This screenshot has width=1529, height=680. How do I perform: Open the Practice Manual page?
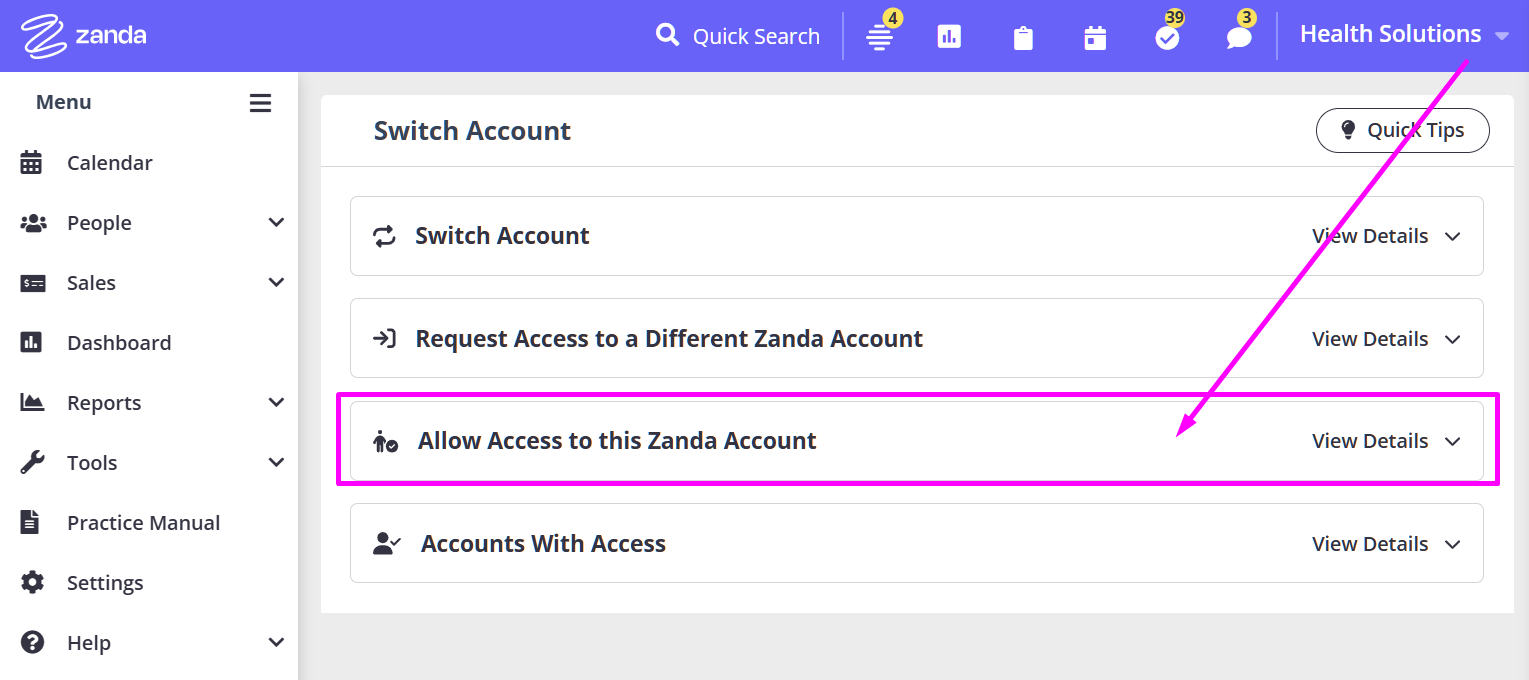143,523
